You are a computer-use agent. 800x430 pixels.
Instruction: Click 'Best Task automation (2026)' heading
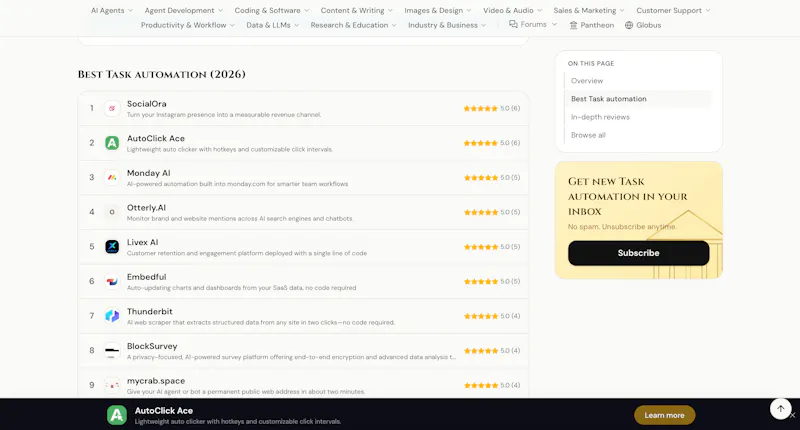click(x=162, y=74)
